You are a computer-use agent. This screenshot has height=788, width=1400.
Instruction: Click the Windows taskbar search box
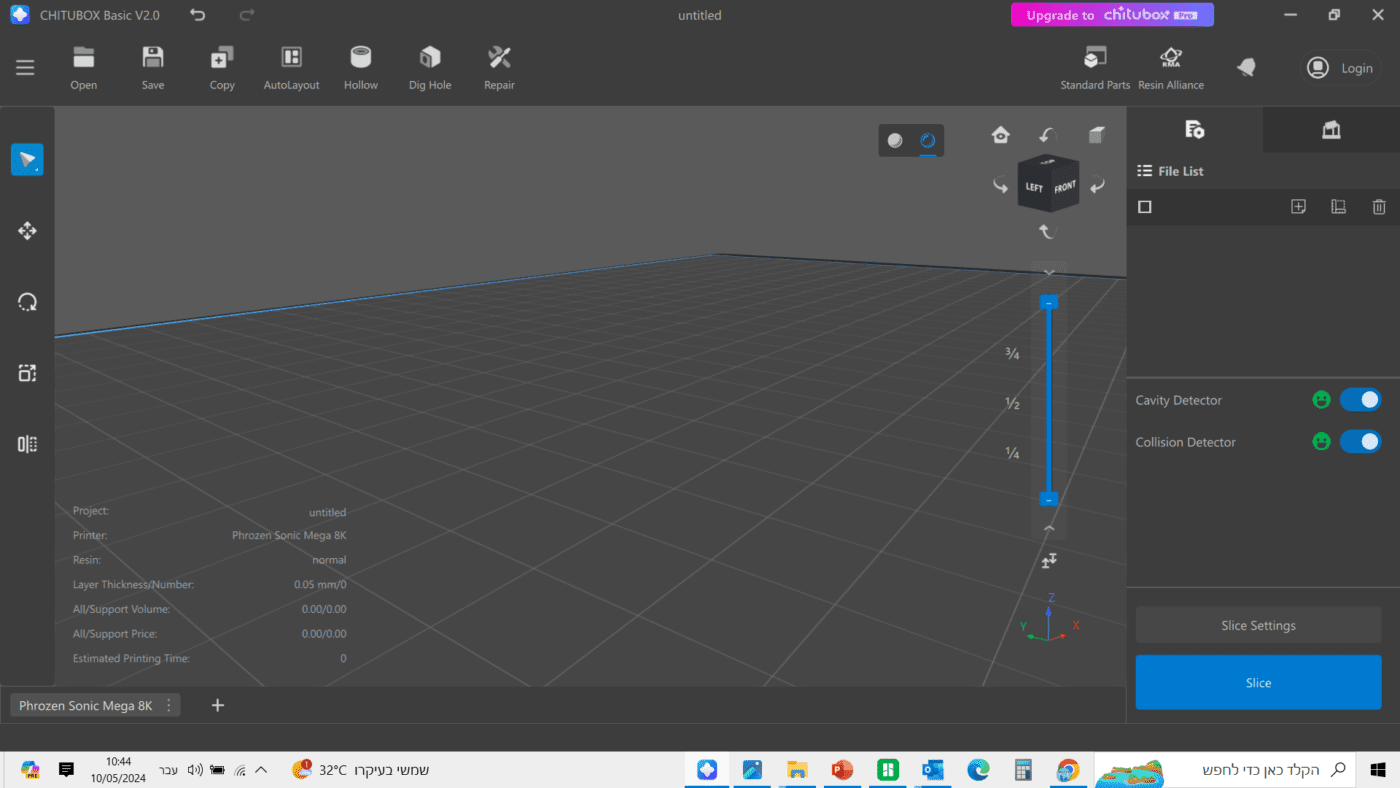1225,770
